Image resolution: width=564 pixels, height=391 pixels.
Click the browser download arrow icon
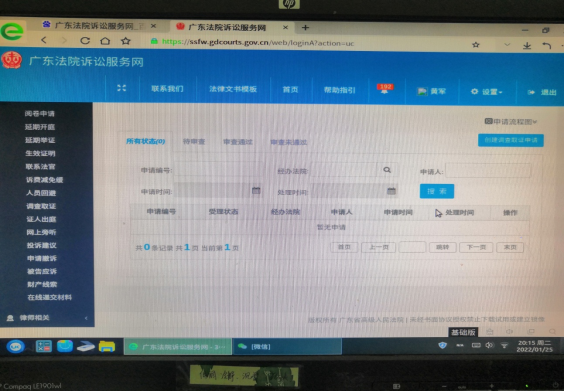[x=527, y=46]
